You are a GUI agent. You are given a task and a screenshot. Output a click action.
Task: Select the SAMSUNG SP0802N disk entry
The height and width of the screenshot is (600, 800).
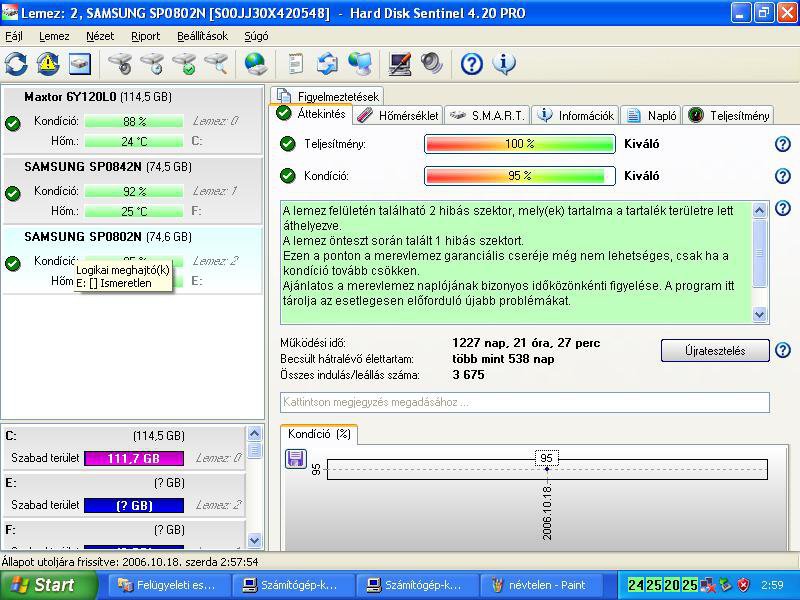tap(133, 260)
